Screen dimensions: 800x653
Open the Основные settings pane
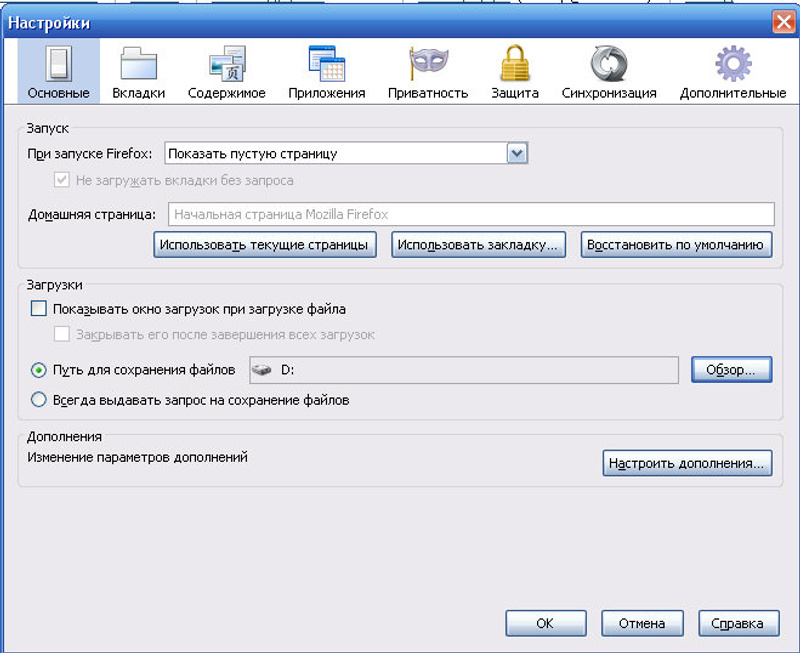click(x=59, y=72)
